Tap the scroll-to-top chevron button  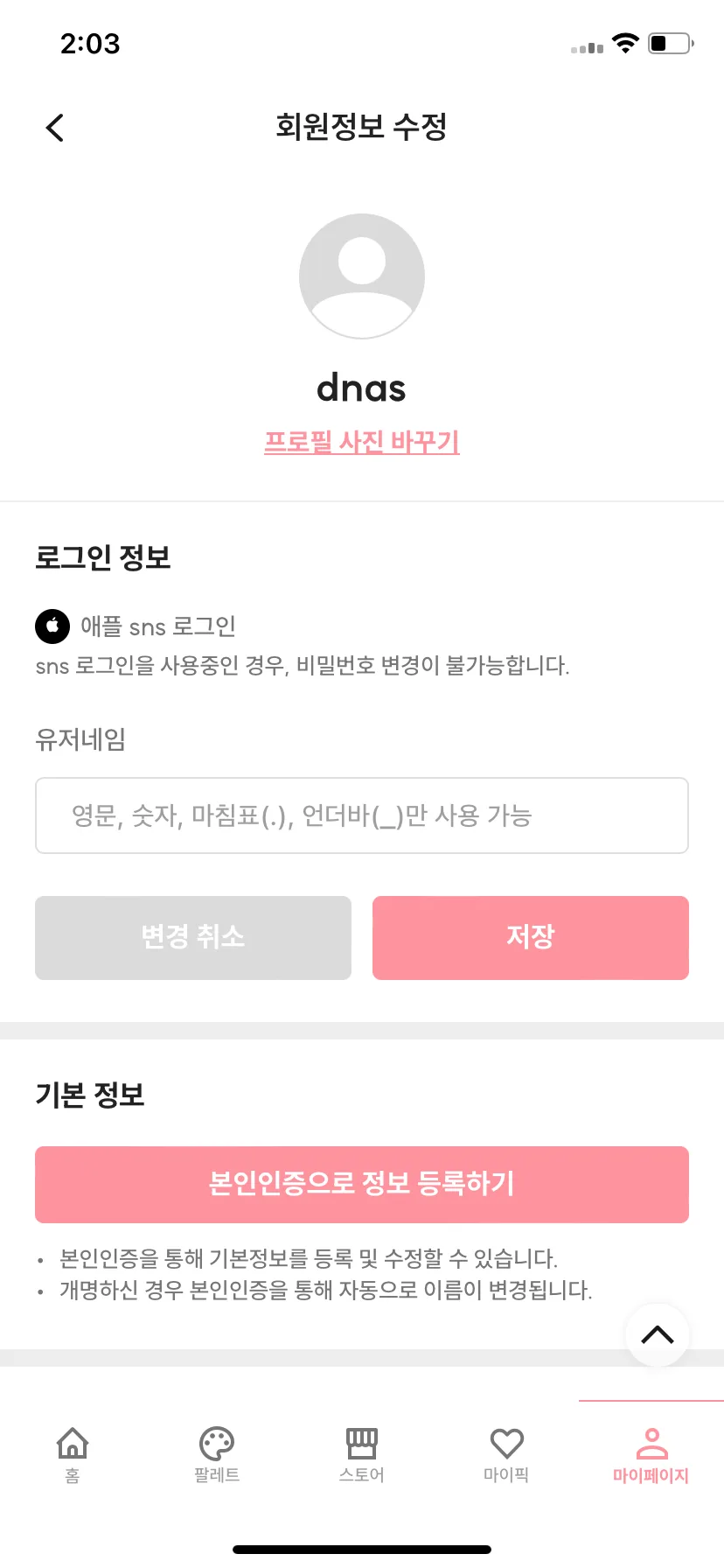pos(658,1334)
